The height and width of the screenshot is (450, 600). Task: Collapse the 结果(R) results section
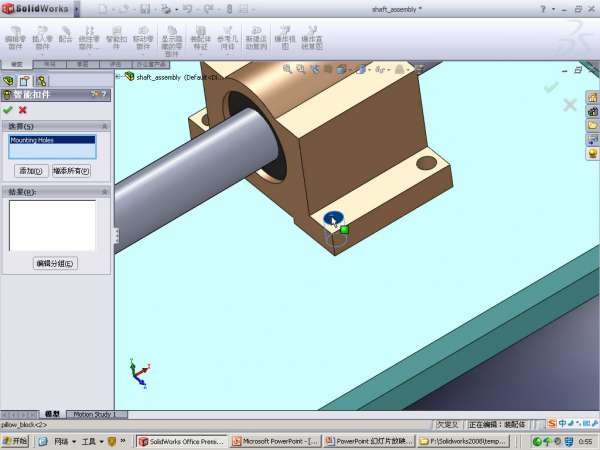[102, 190]
